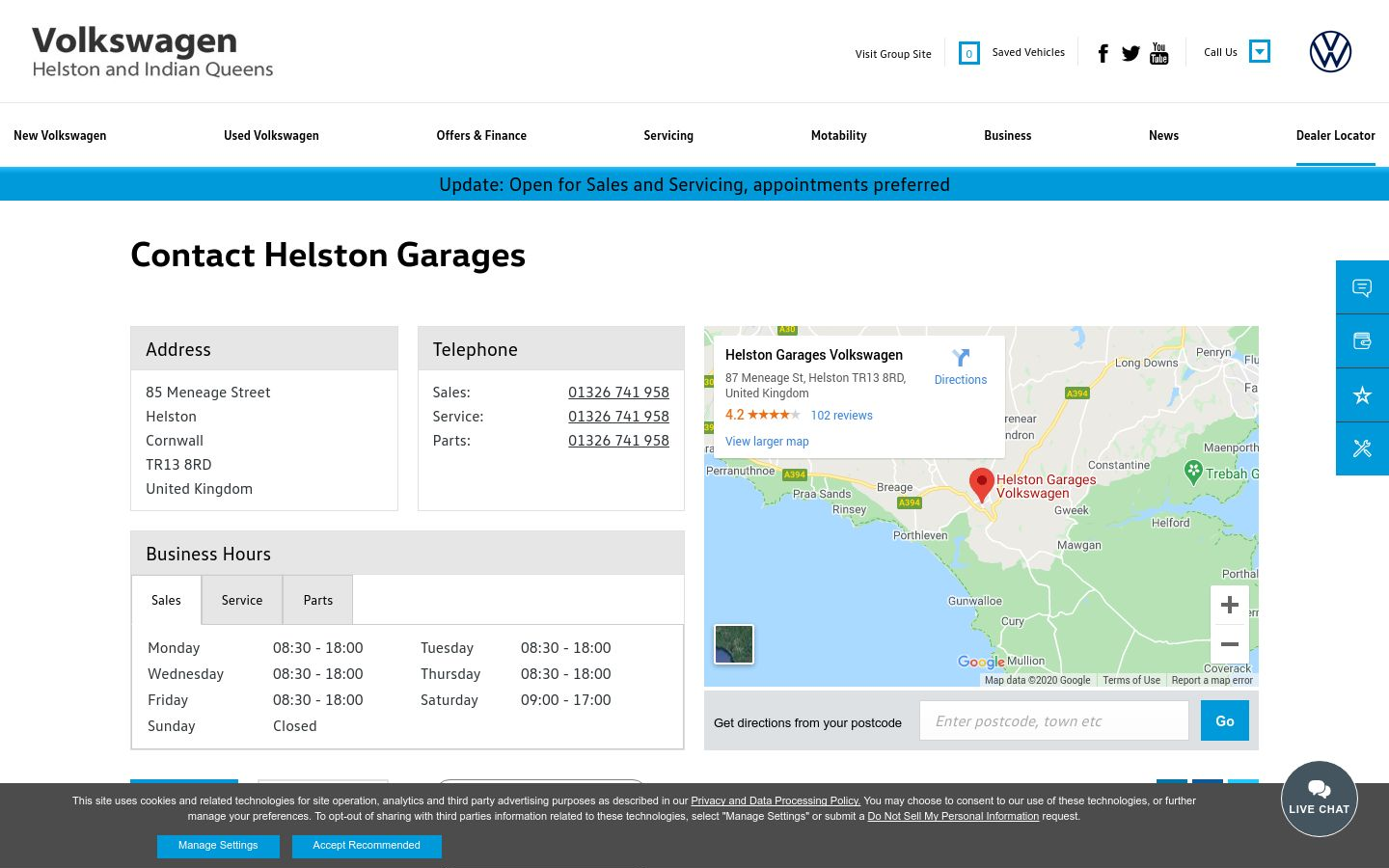The image size is (1389, 868).
Task: Open News menu item
Action: pyautogui.click(x=1164, y=135)
